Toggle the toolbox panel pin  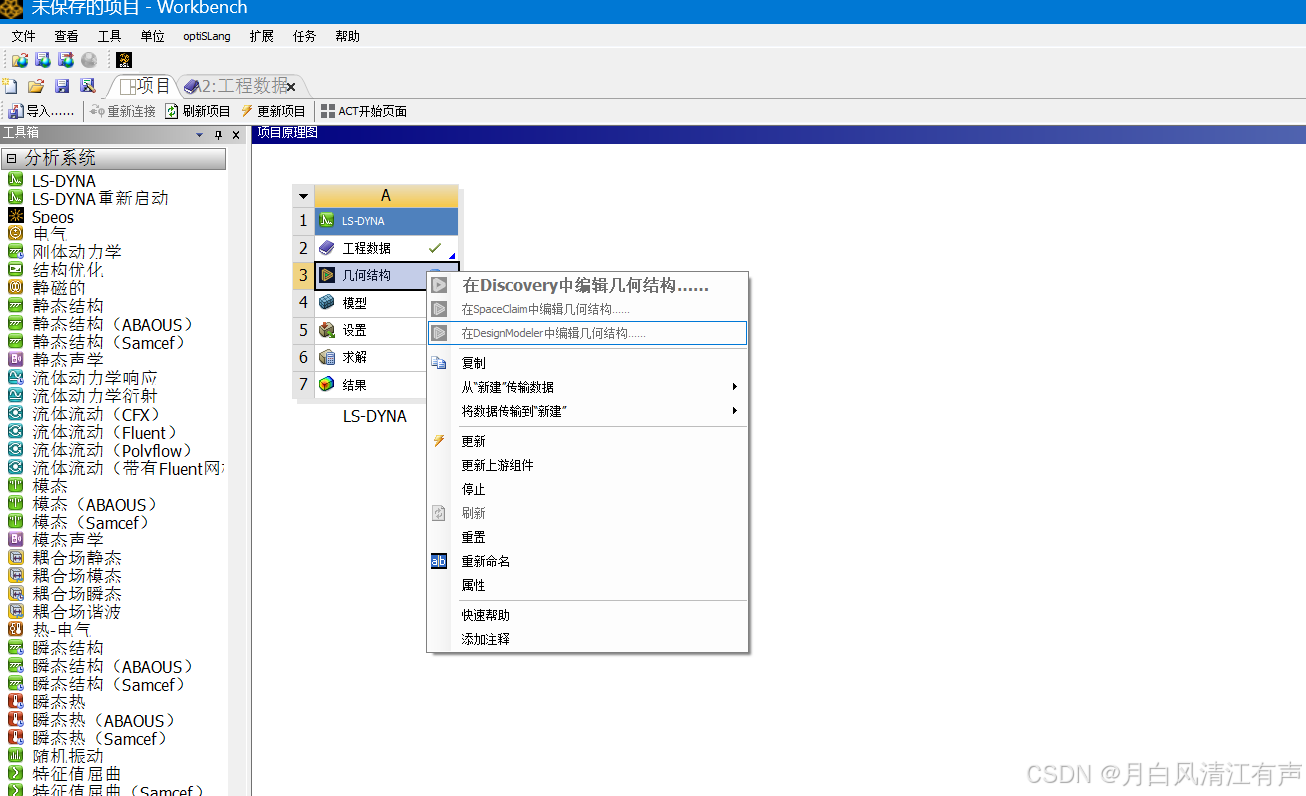[x=219, y=135]
